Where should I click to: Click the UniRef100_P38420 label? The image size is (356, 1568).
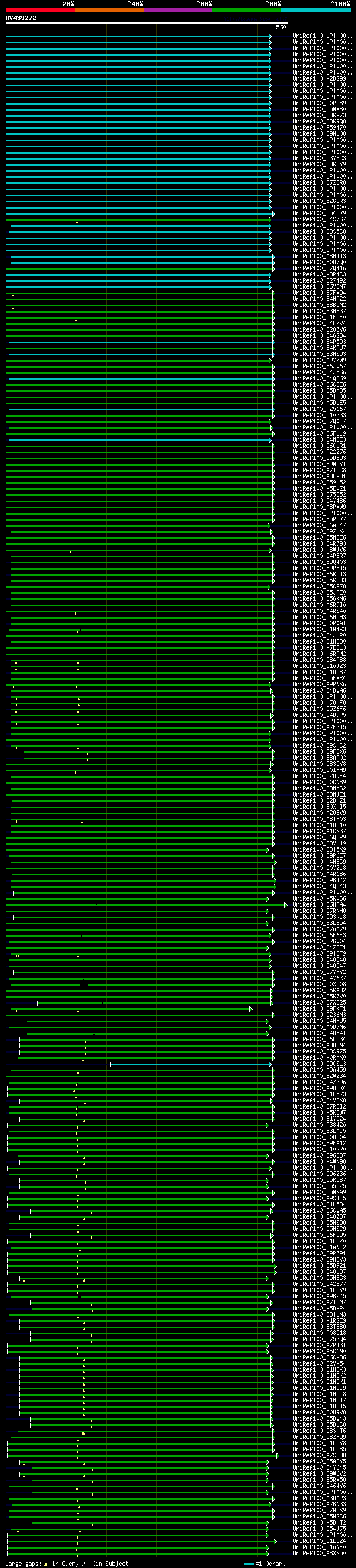319,1125
